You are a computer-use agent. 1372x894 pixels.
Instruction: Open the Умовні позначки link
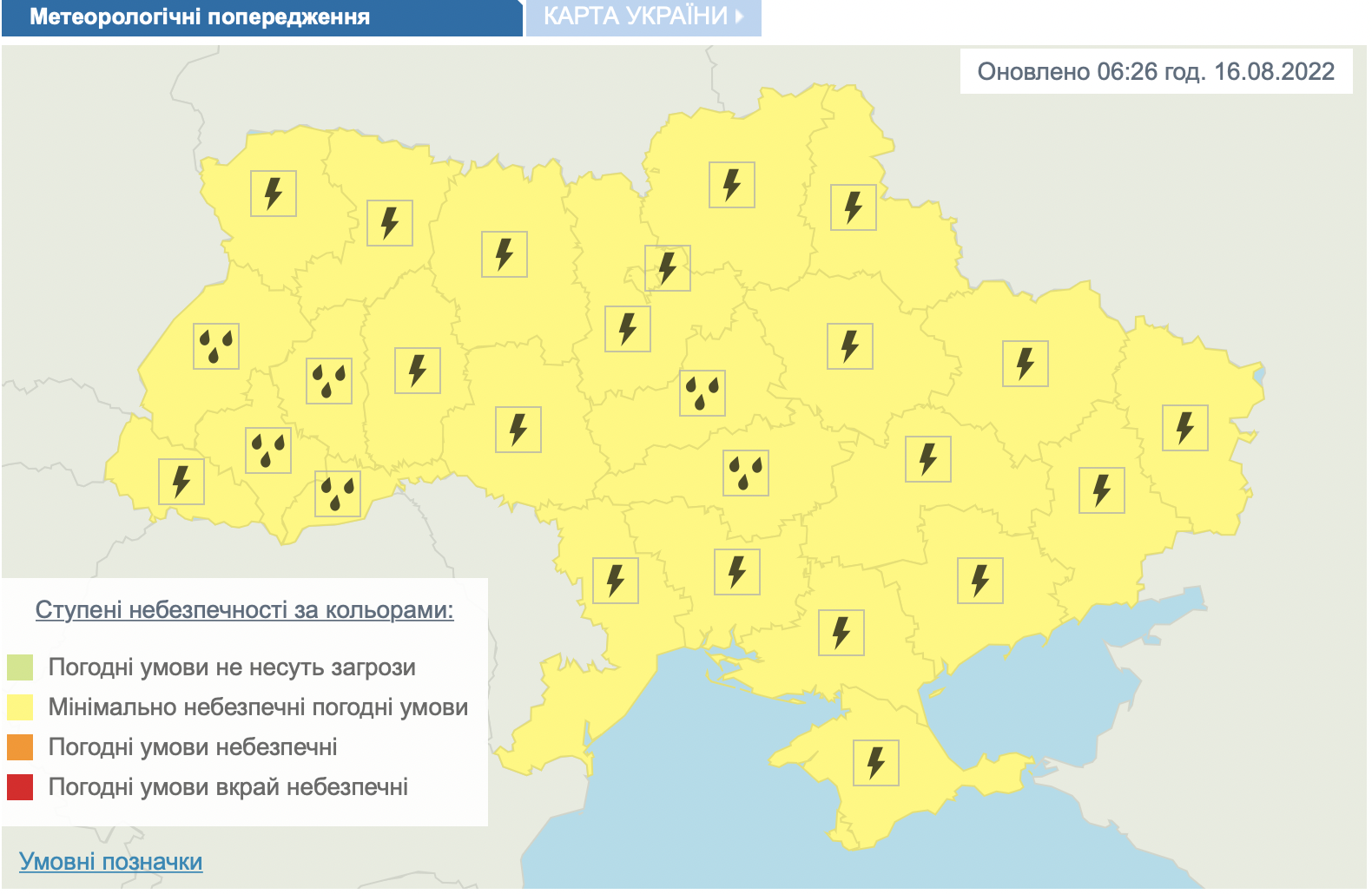(110, 862)
